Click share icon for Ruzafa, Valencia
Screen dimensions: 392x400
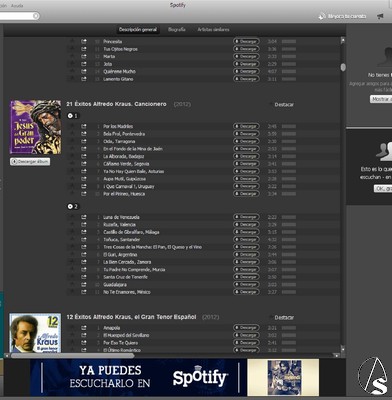click(84, 224)
